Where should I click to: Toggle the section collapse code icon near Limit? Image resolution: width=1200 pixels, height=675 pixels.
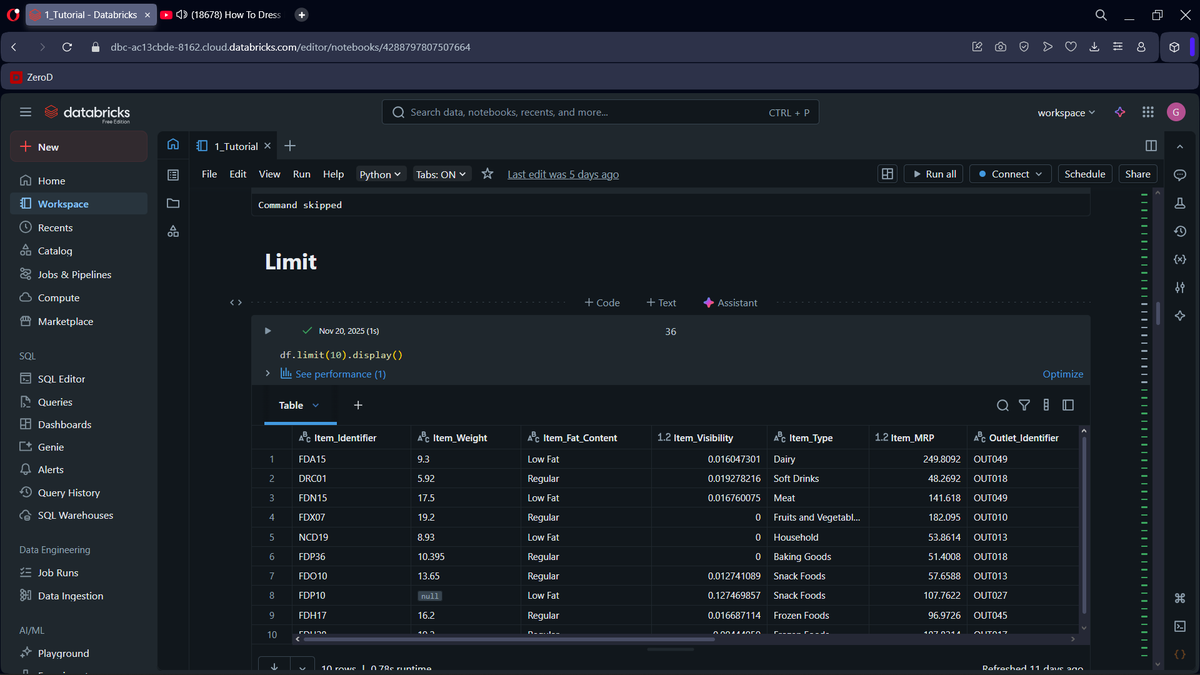(x=236, y=302)
